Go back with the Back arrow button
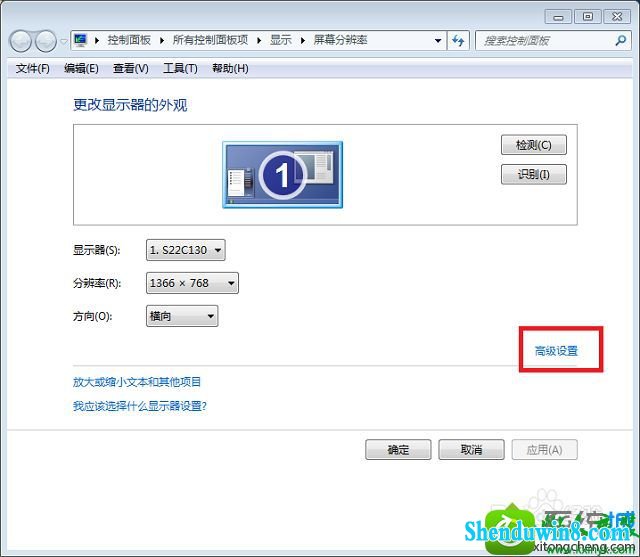 [20, 41]
